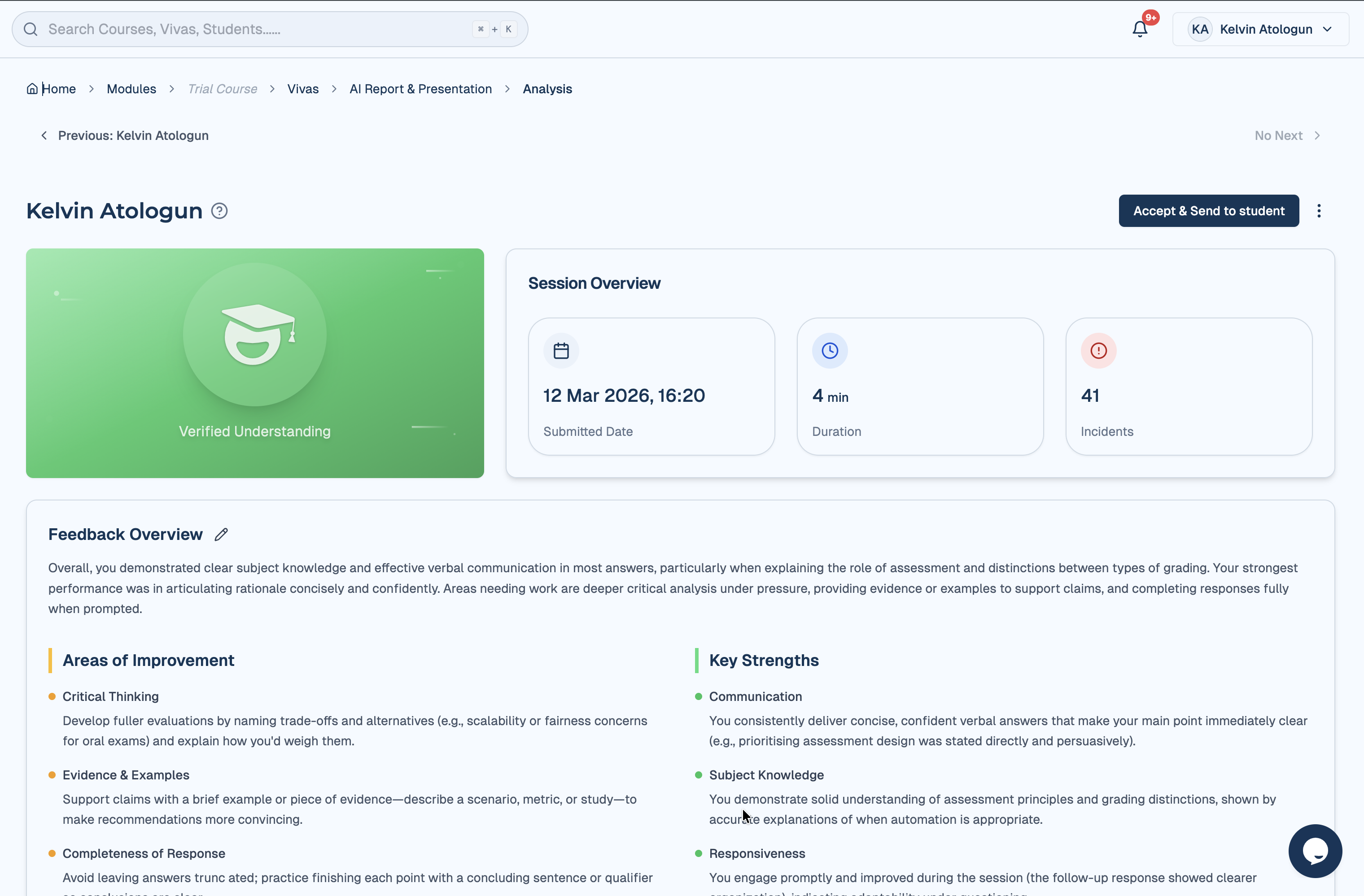Go to Home breadcrumb
The image size is (1364, 896).
[x=58, y=89]
